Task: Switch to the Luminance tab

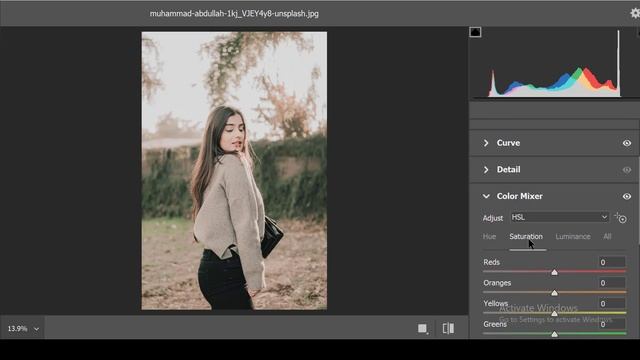Action: coord(573,236)
